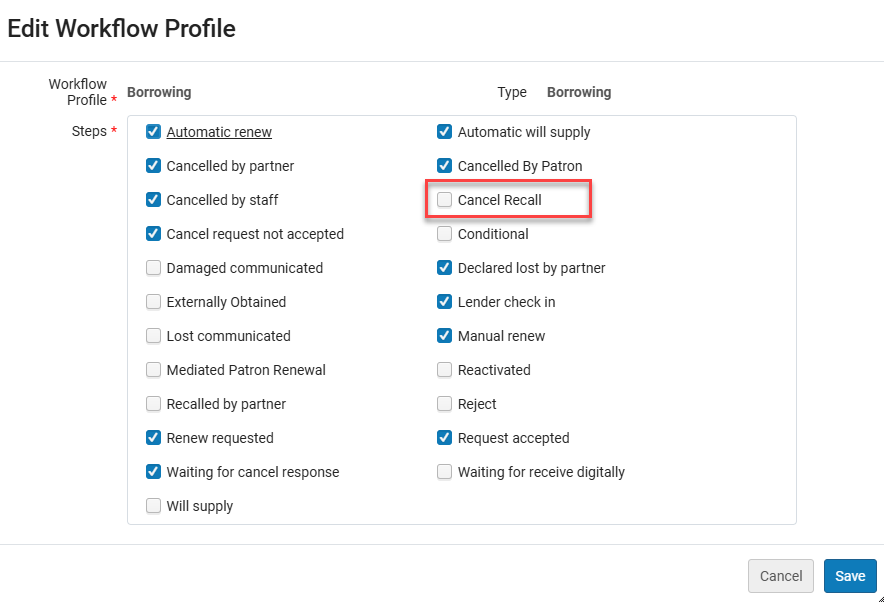
Task: Enable the Damaged communicated step
Action: pyautogui.click(x=153, y=268)
